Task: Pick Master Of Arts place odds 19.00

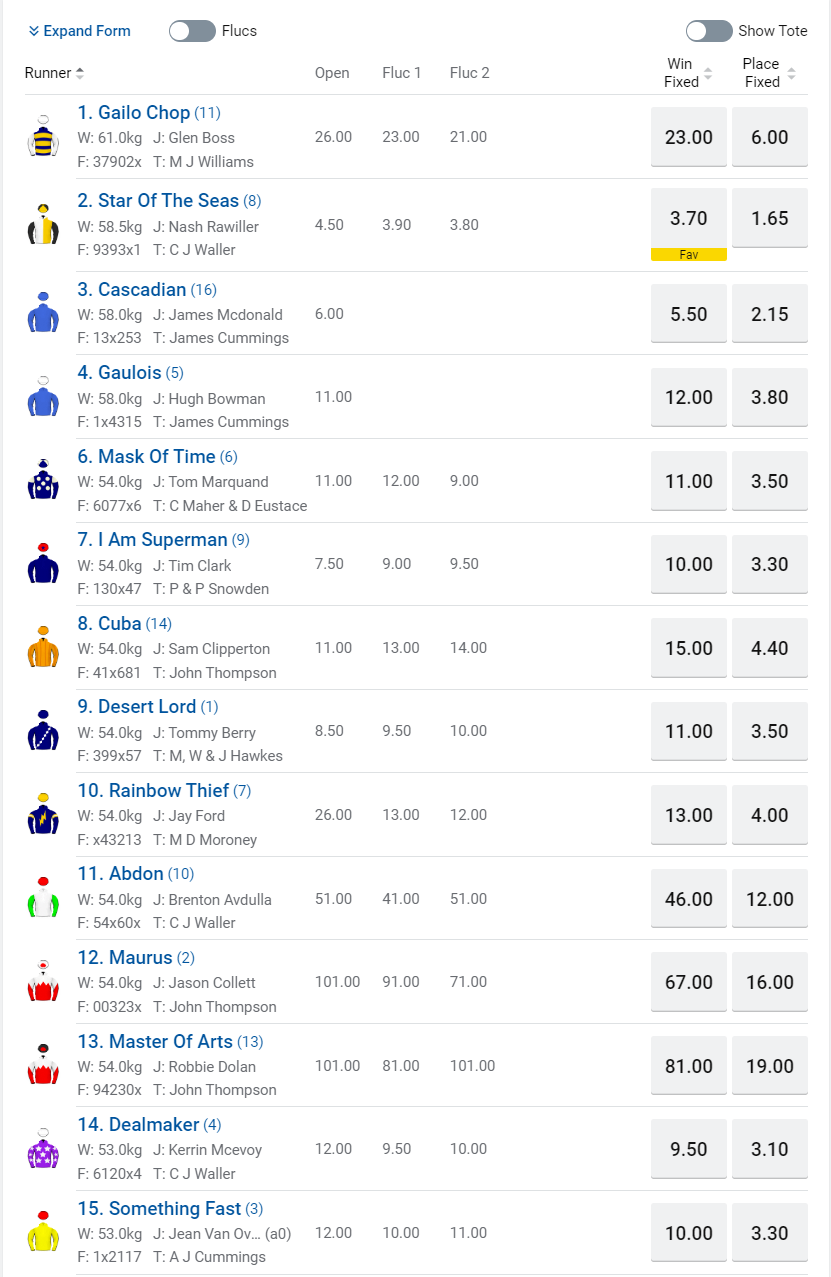Action: [770, 1066]
